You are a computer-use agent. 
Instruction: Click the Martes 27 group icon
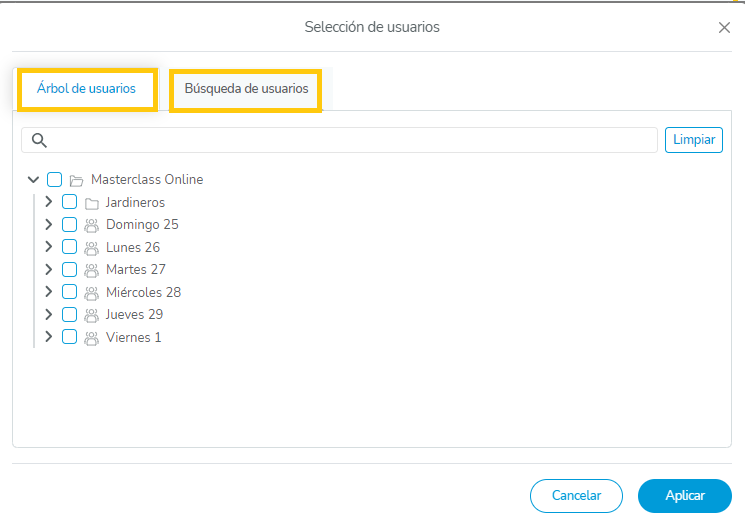91,270
